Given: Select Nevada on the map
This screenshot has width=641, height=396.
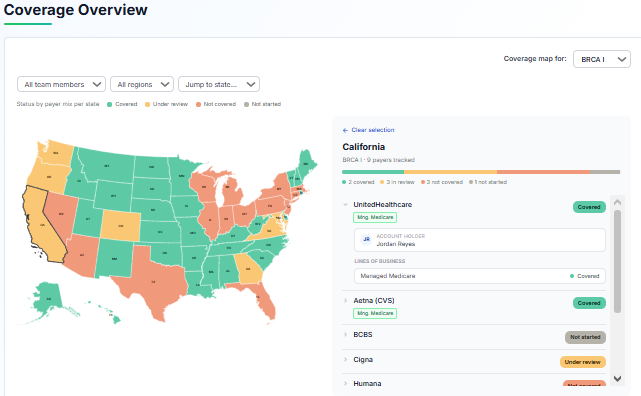Looking at the screenshot, I should click(x=61, y=214).
